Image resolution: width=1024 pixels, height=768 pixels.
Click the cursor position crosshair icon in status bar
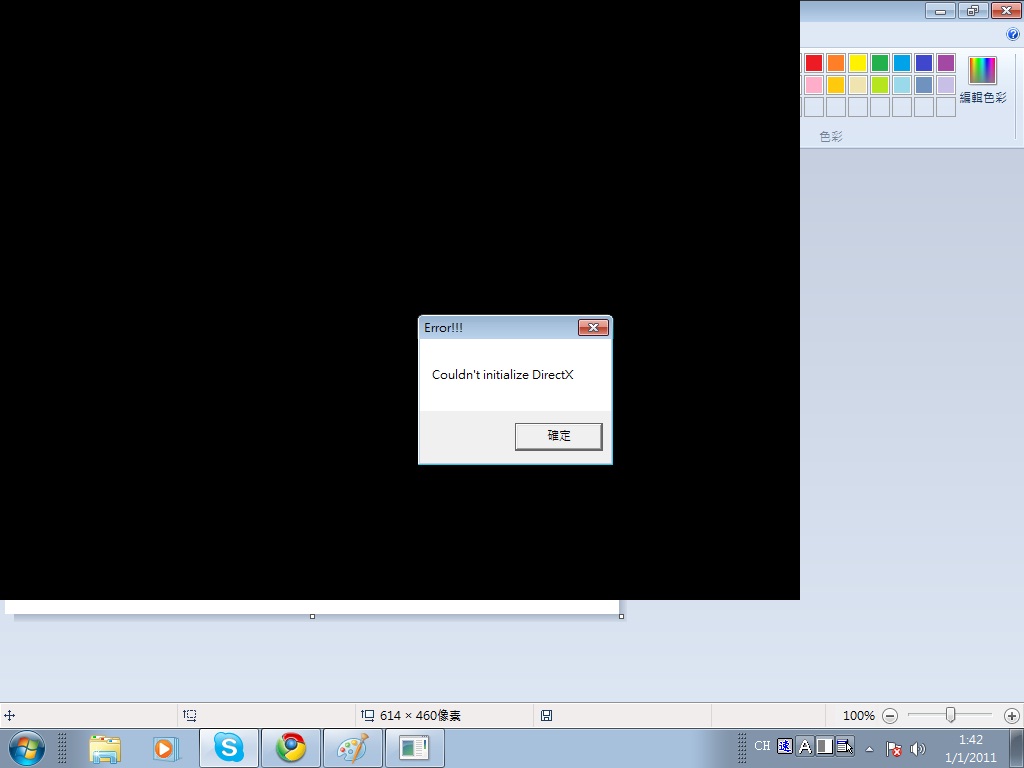coord(10,716)
